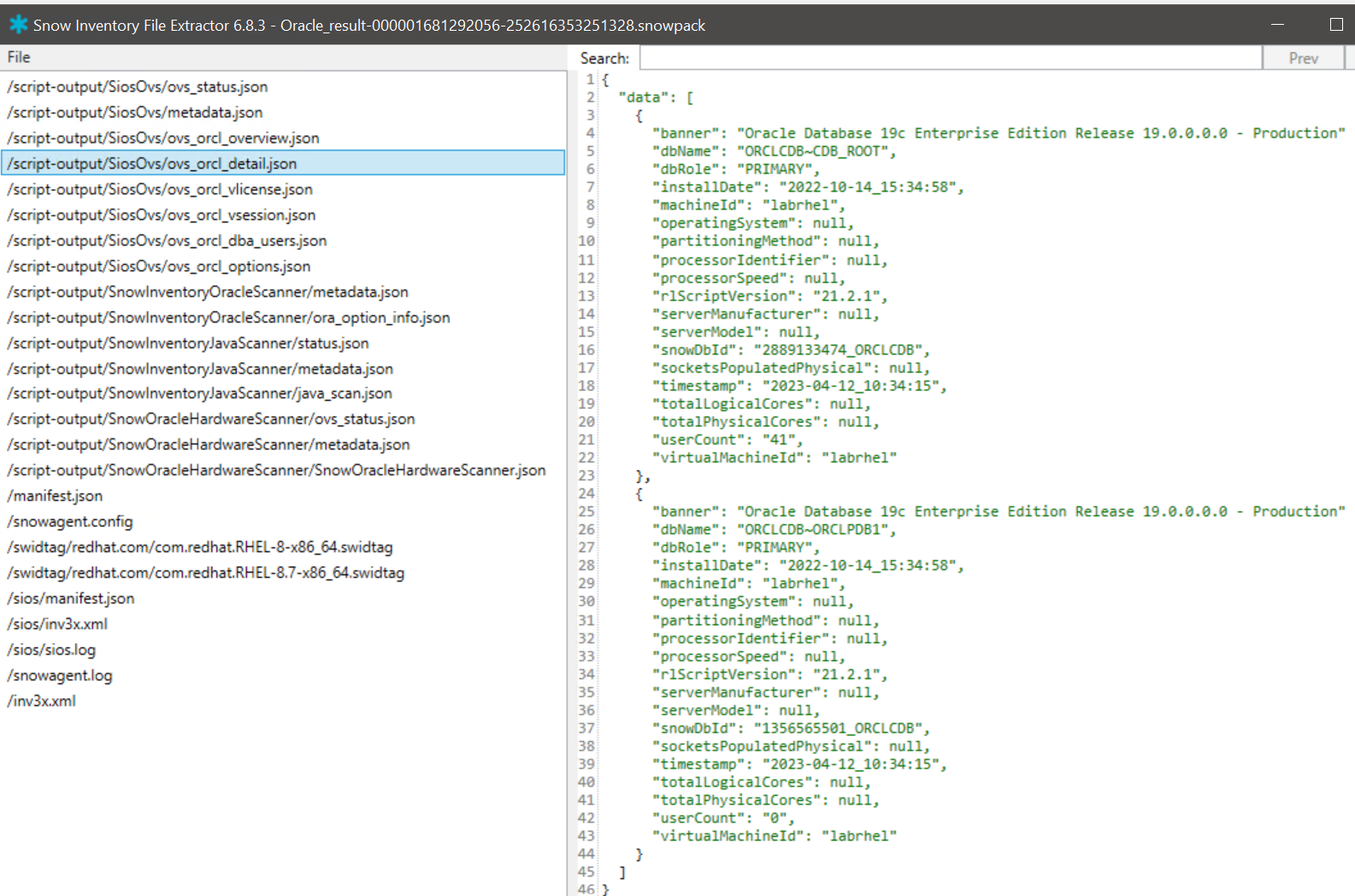Click inside the Search input field

(x=951, y=58)
